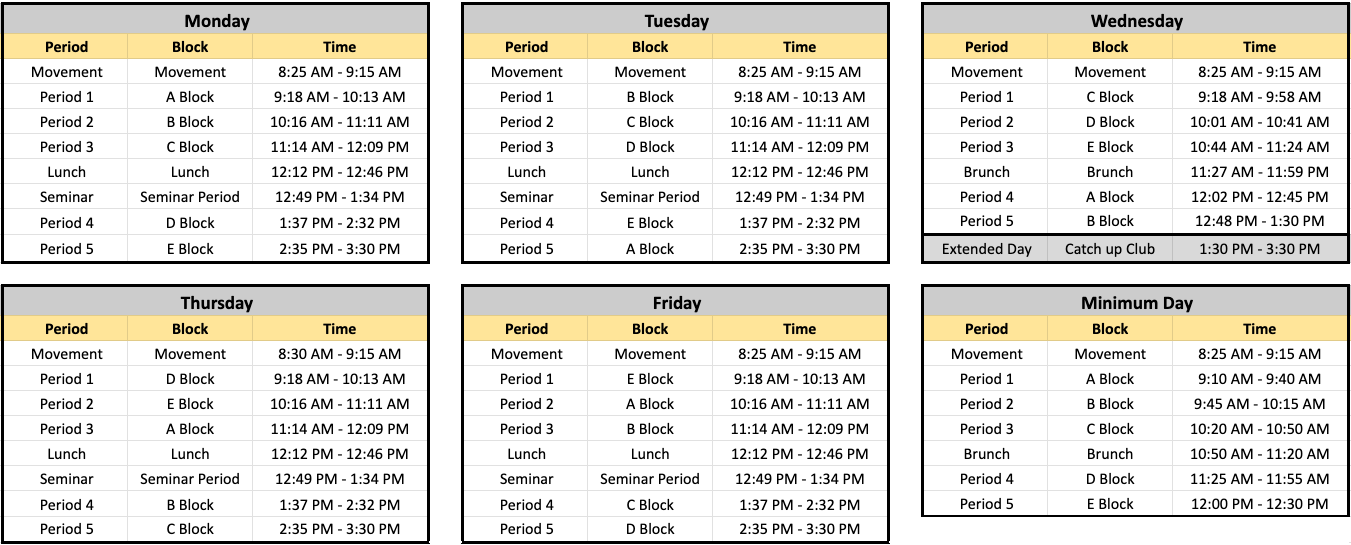Click the Time column header under Tuesday
1351x545 pixels.
[x=800, y=47]
